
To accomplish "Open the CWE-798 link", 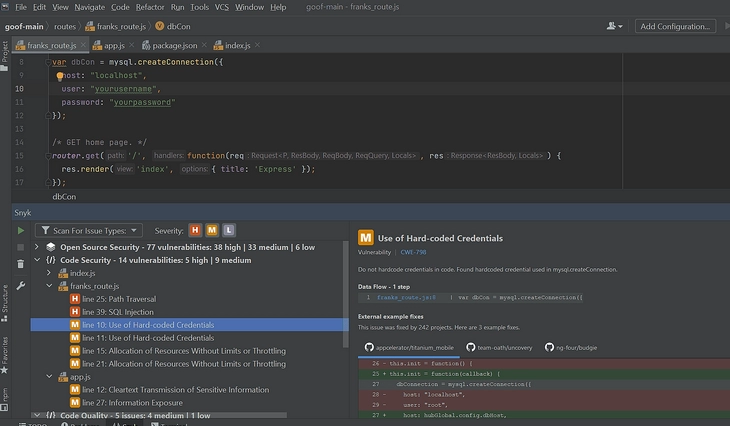I will click(413, 252).
